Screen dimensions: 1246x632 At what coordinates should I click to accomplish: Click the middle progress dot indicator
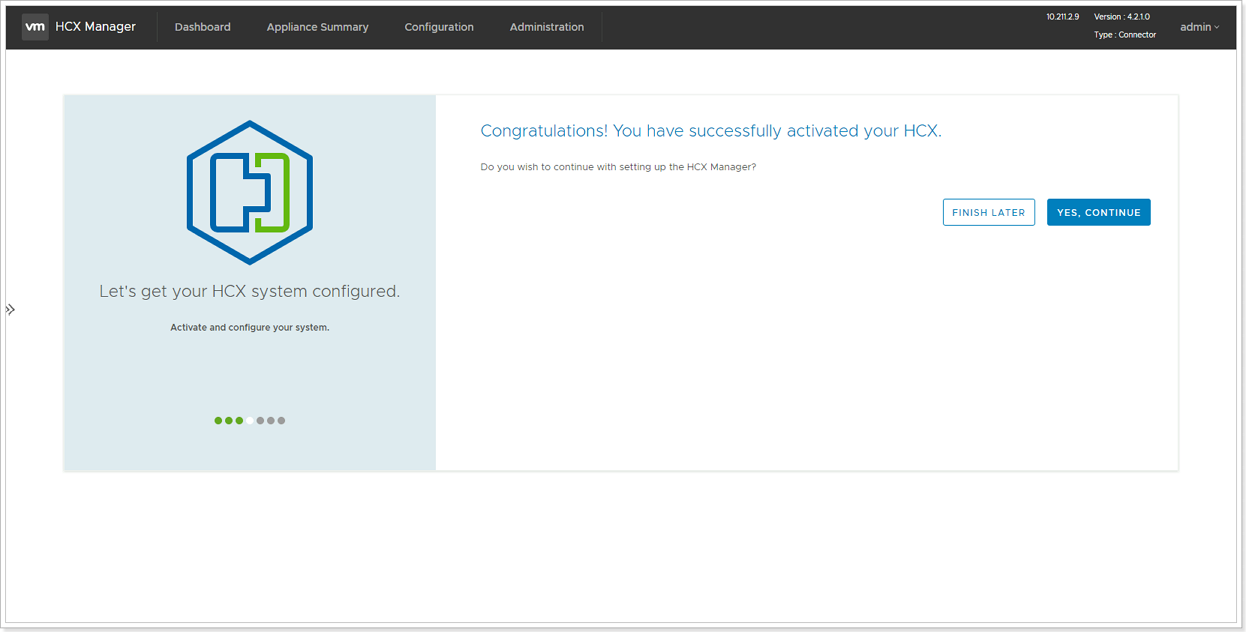coord(249,420)
